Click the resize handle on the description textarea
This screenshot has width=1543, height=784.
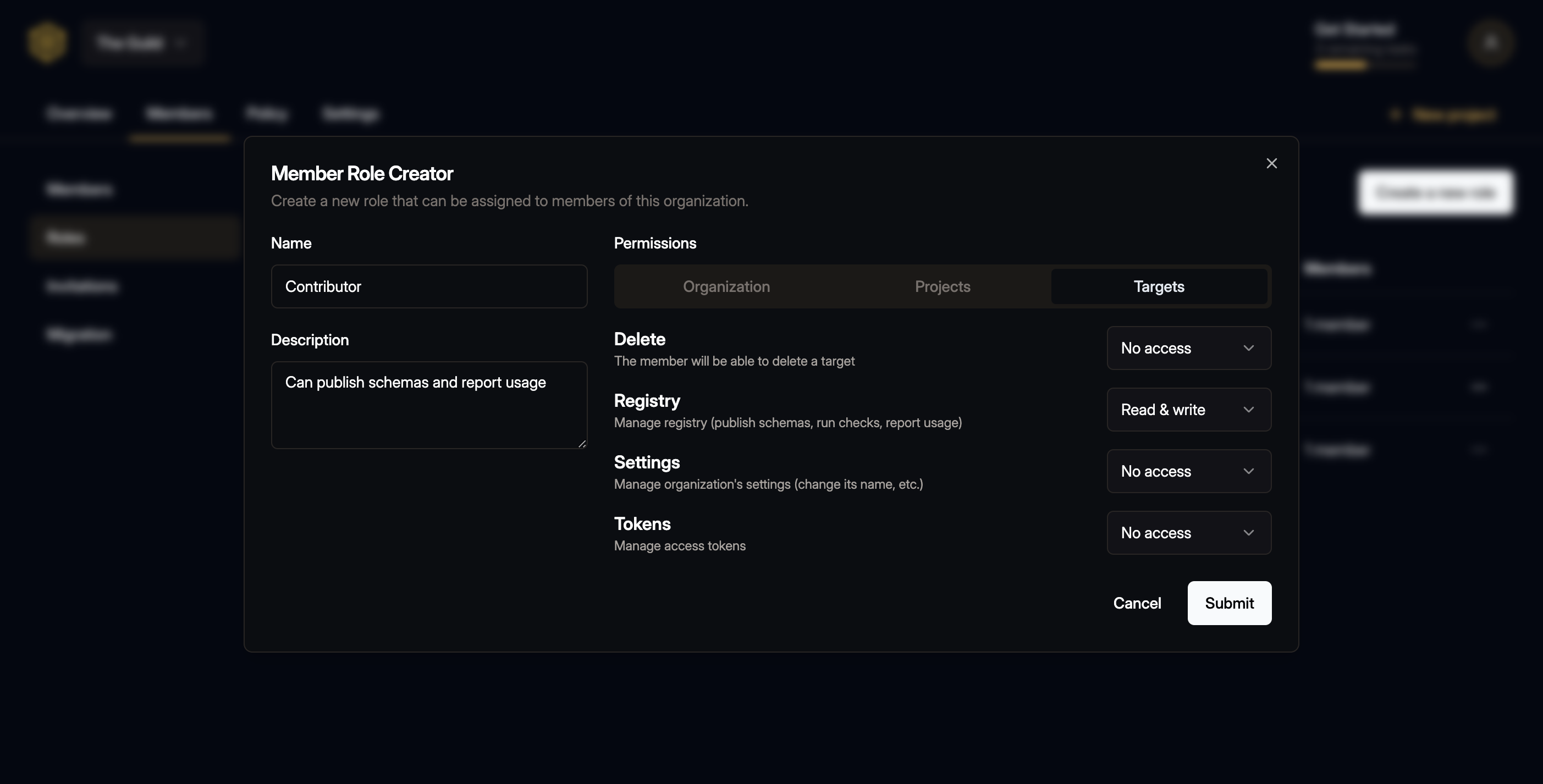pyautogui.click(x=582, y=444)
